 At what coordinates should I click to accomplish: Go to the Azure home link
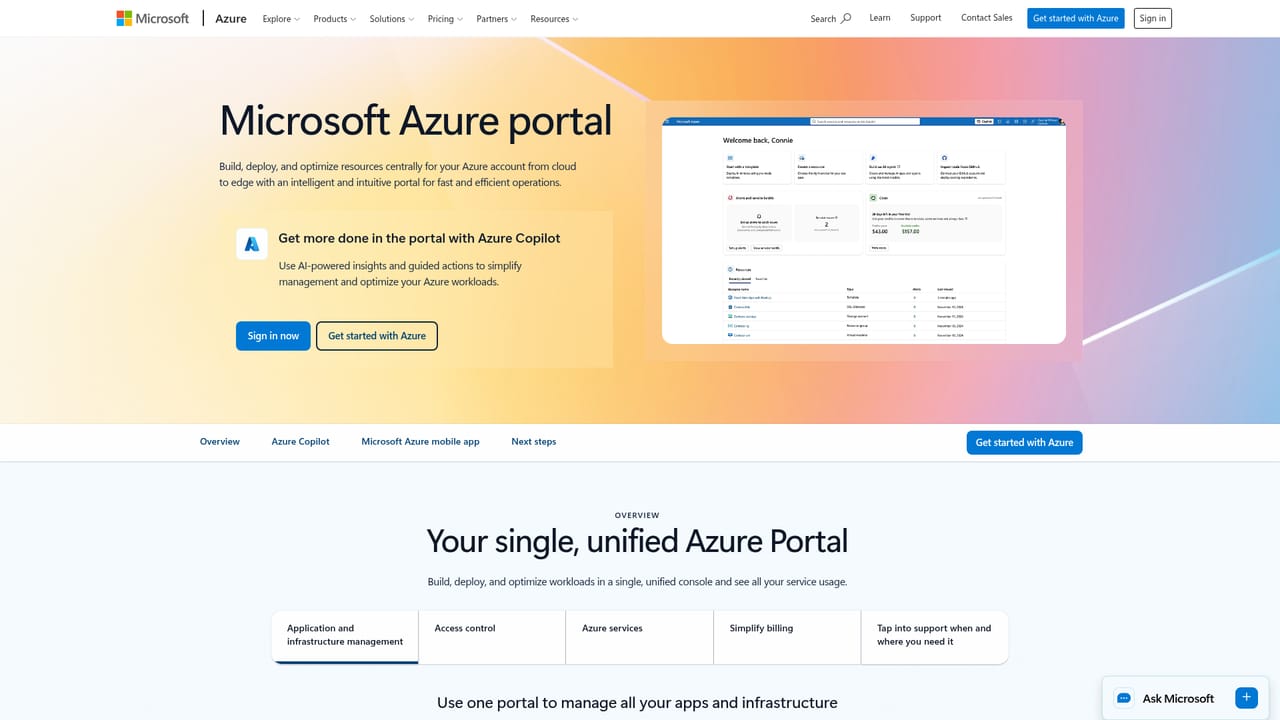(x=231, y=18)
